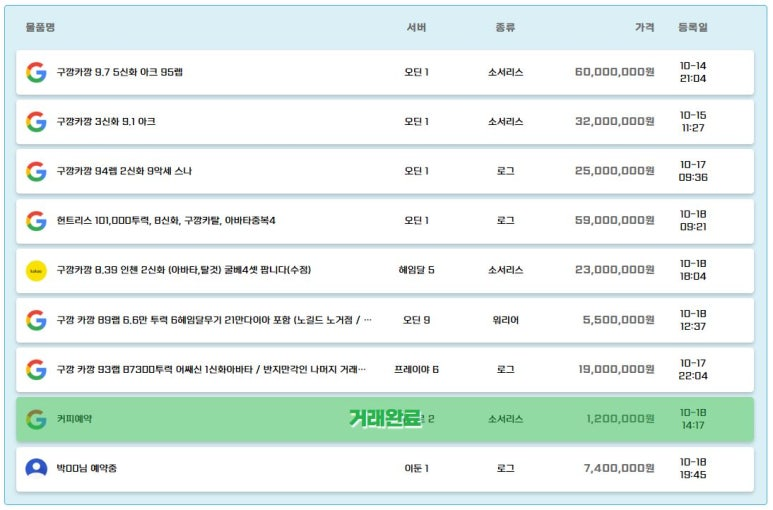Click Google icon on 프레이야 6 listing
The height and width of the screenshot is (510, 773).
[36, 370]
